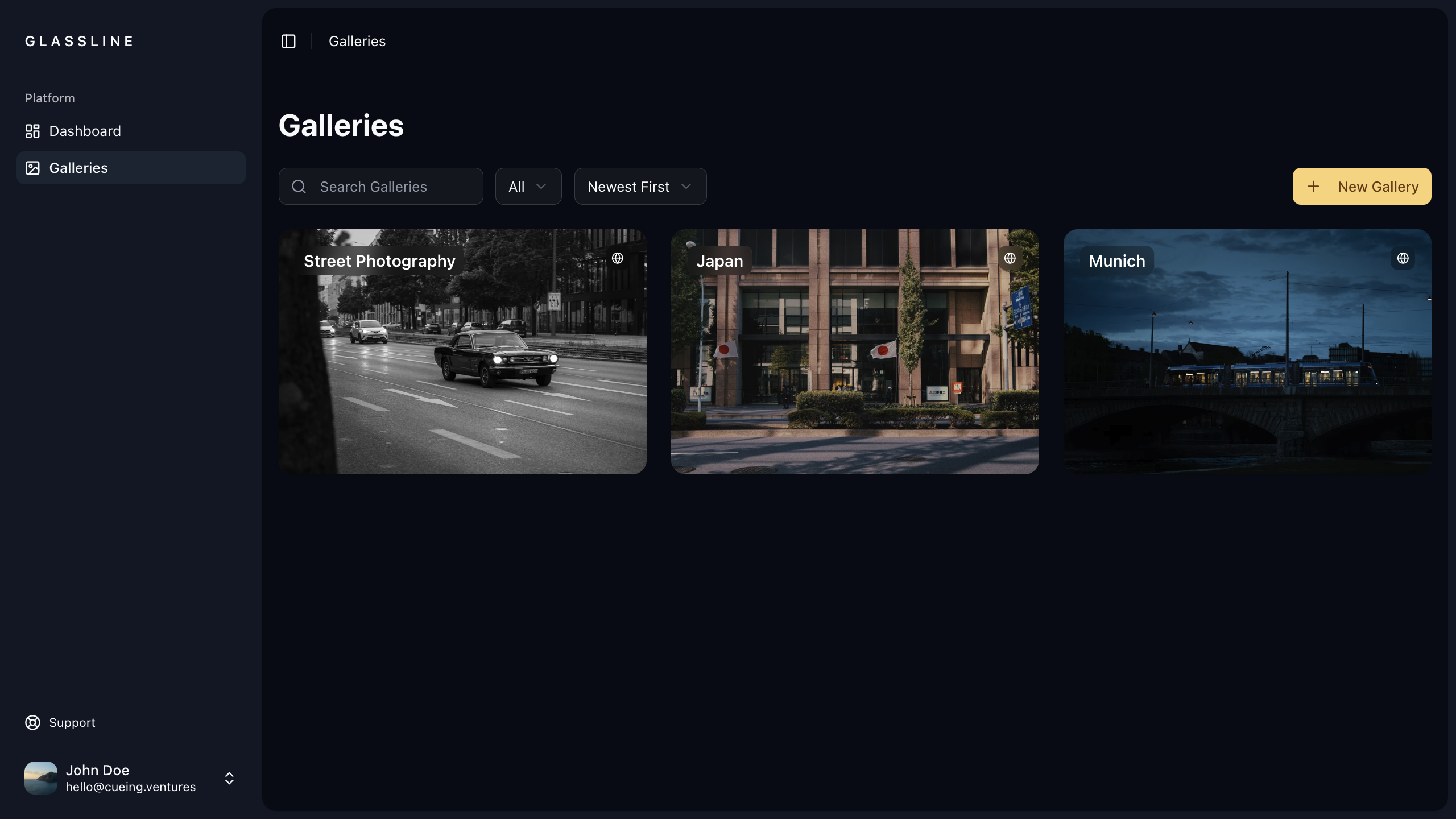This screenshot has height=819, width=1456.
Task: Toggle public visibility on the Munich gallery
Action: (x=1403, y=258)
